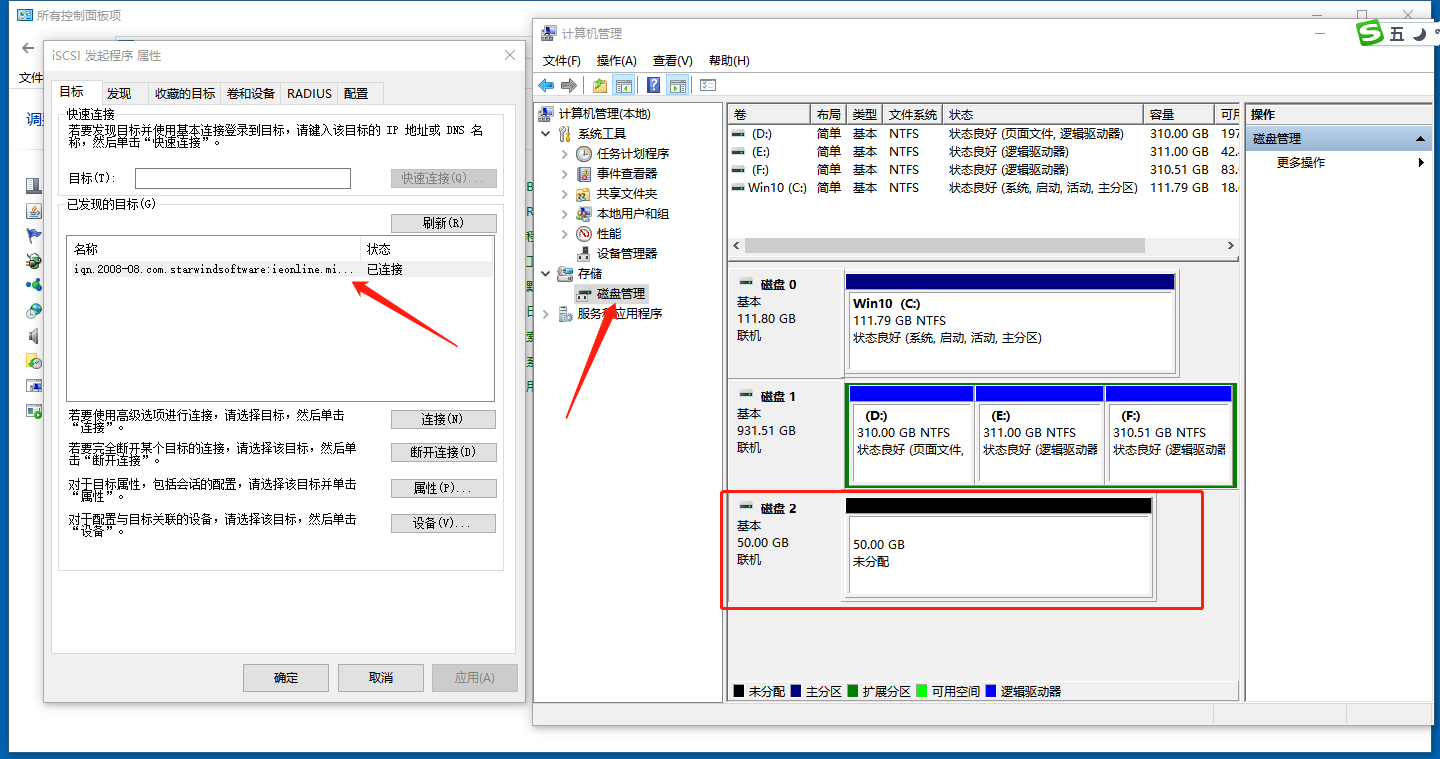The image size is (1440, 759).
Task: Click the 设备(V)... button
Action: [443, 523]
